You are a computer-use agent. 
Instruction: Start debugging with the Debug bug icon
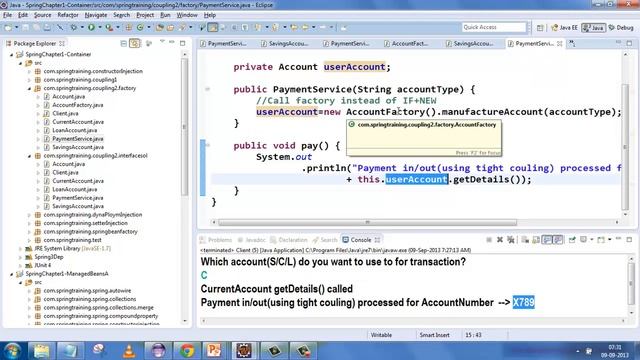click(73, 27)
